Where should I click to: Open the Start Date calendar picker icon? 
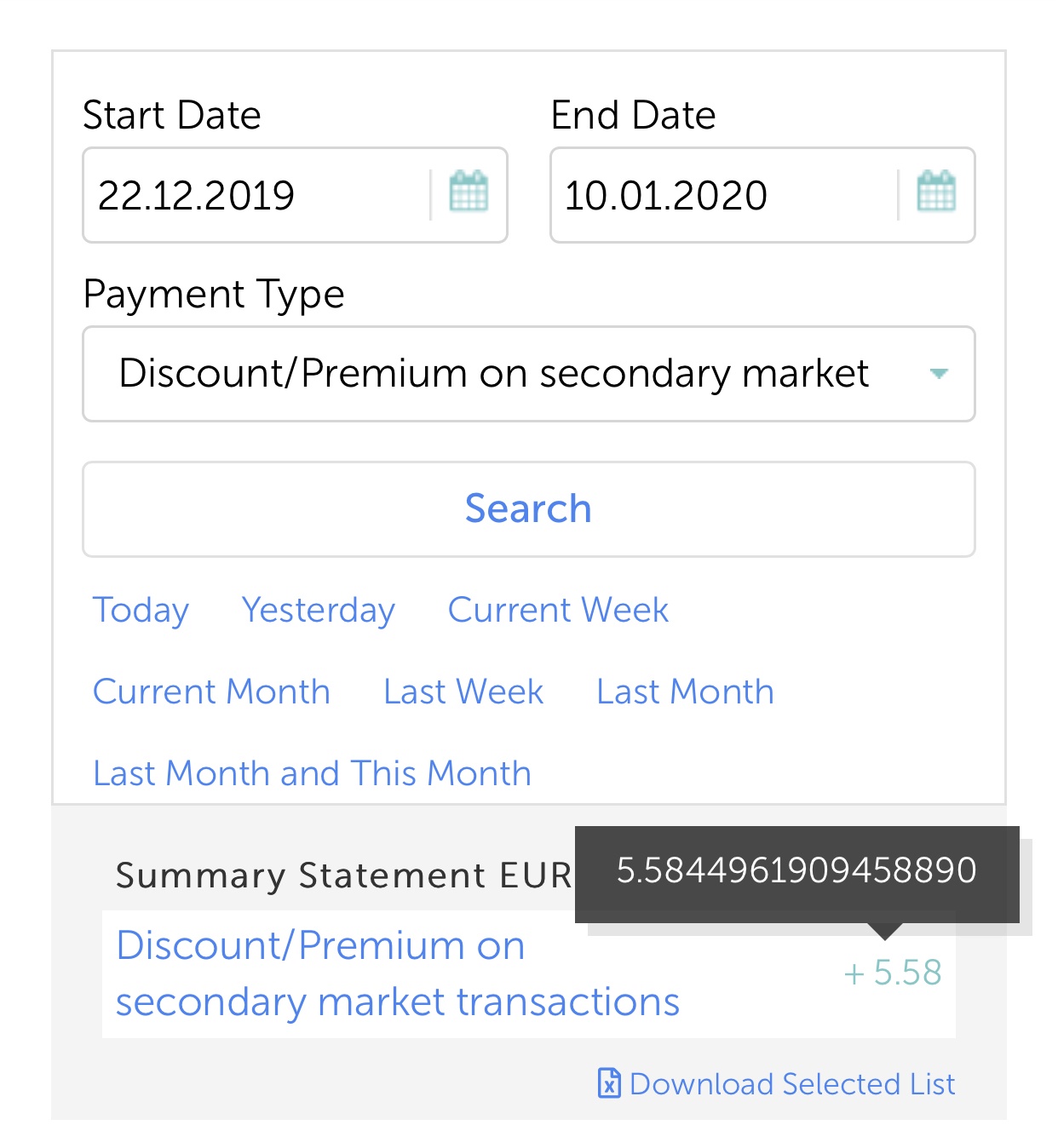point(469,191)
